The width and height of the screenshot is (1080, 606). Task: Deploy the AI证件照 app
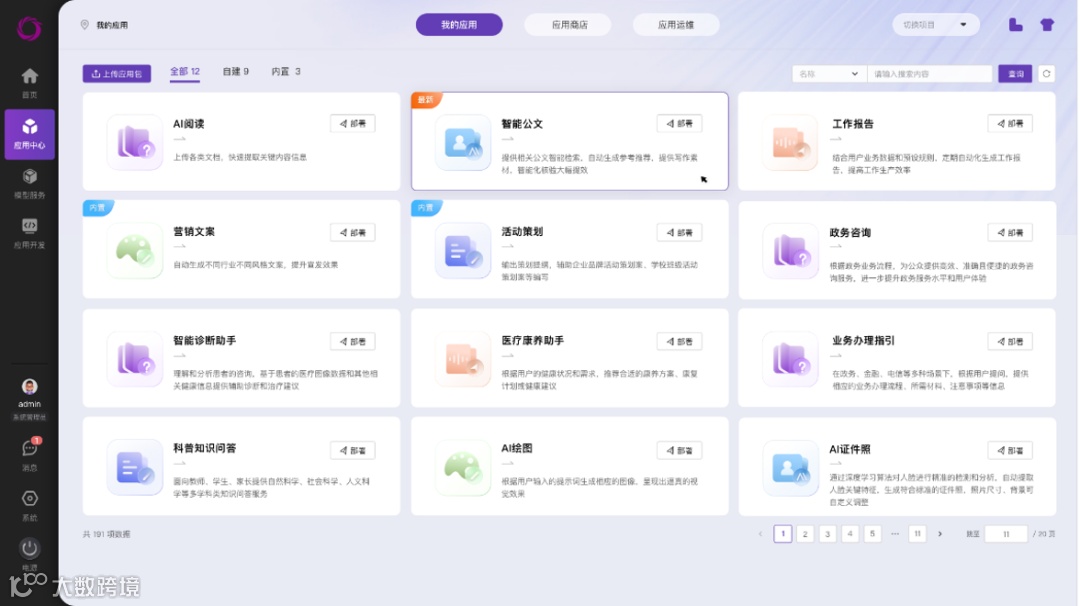(1010, 450)
